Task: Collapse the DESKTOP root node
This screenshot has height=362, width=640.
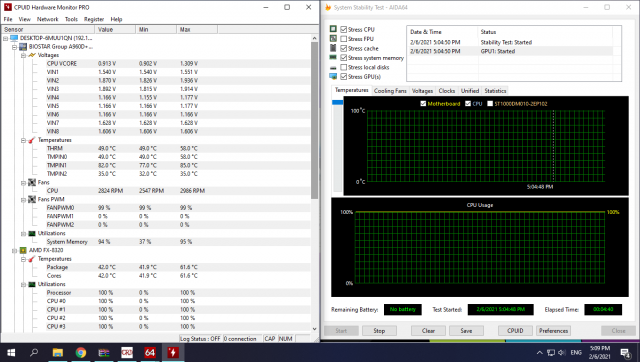Action: tap(5, 38)
